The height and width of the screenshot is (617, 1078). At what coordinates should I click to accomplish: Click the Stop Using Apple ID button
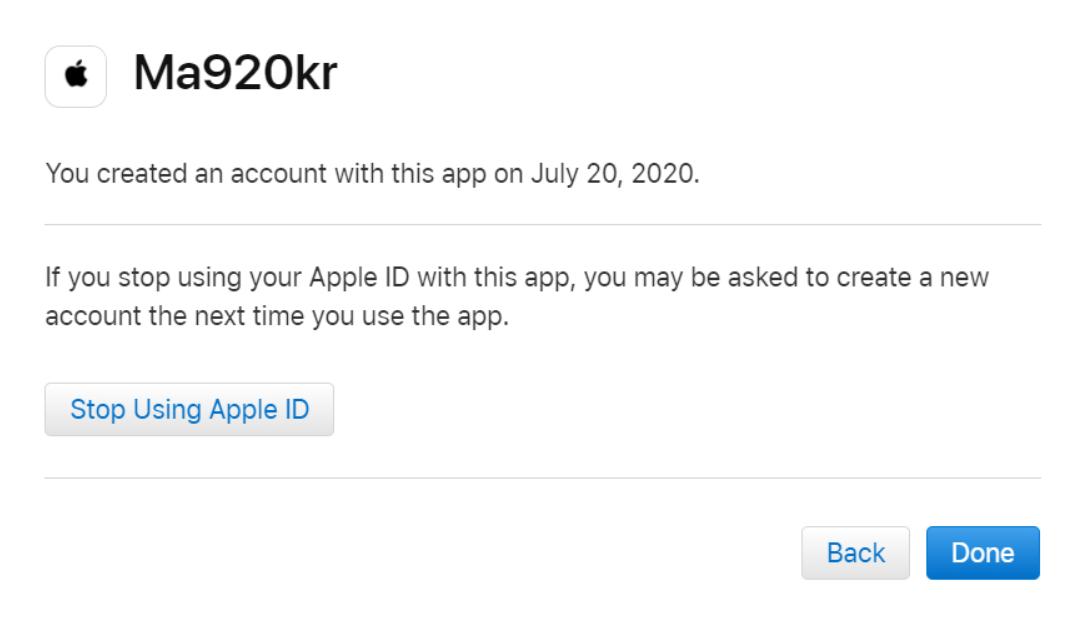coord(189,409)
